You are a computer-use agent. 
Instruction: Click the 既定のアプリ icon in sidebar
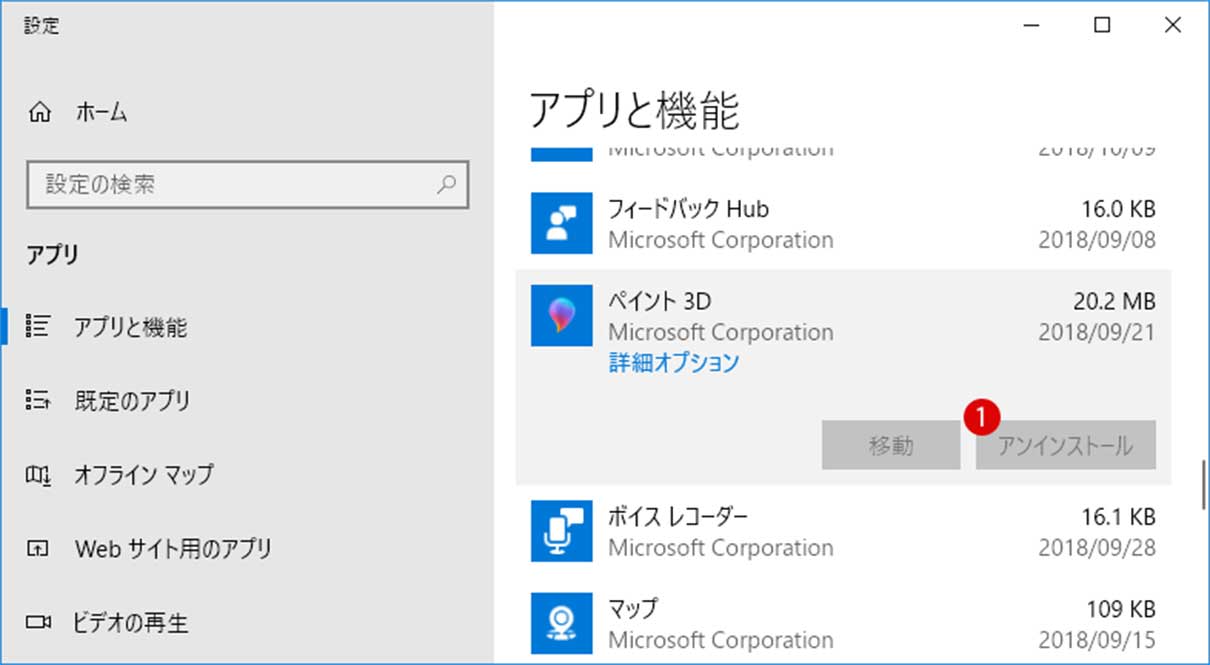pyautogui.click(x=40, y=400)
